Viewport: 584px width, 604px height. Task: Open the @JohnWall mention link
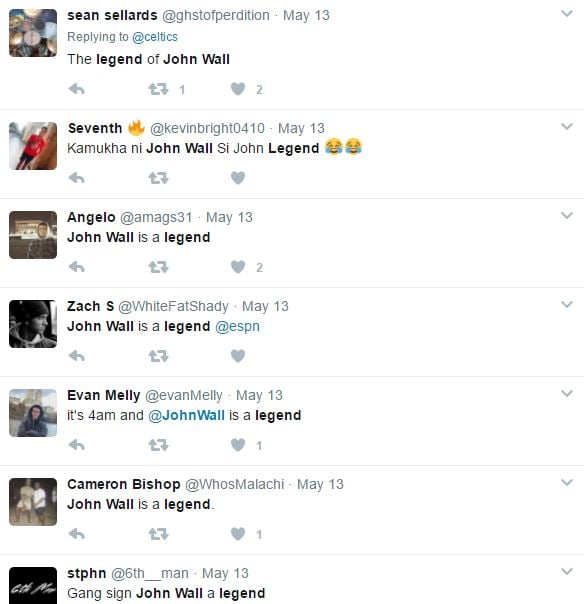[186, 415]
